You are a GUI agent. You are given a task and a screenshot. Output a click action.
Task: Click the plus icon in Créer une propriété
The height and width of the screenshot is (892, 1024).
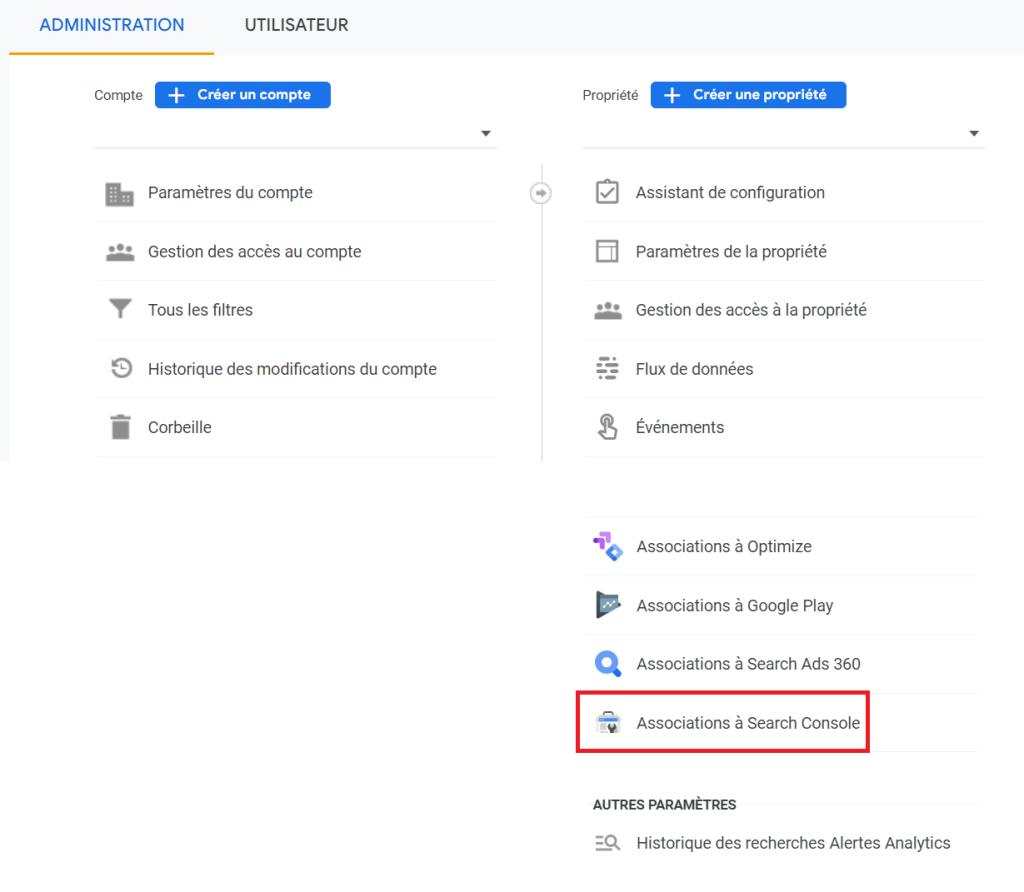pos(672,95)
